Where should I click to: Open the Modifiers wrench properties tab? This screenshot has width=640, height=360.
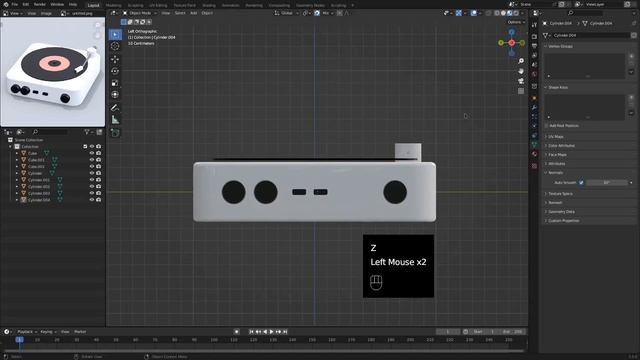(534, 107)
